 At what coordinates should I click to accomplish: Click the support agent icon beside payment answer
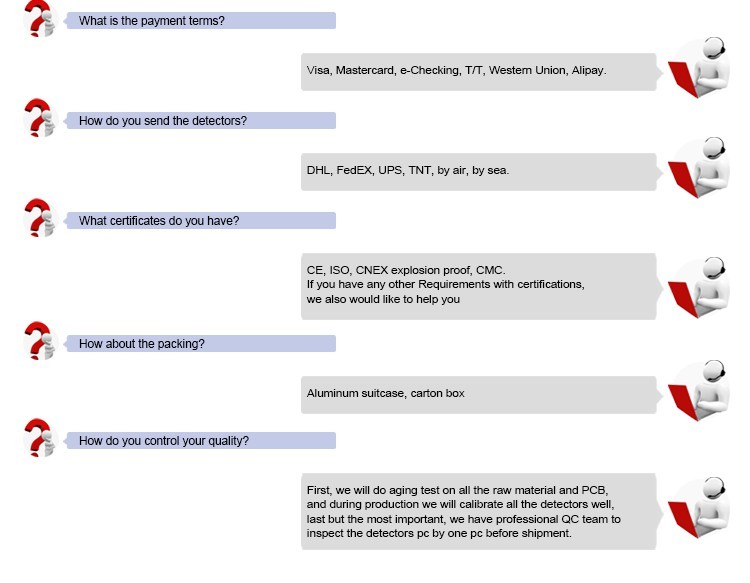tap(699, 67)
